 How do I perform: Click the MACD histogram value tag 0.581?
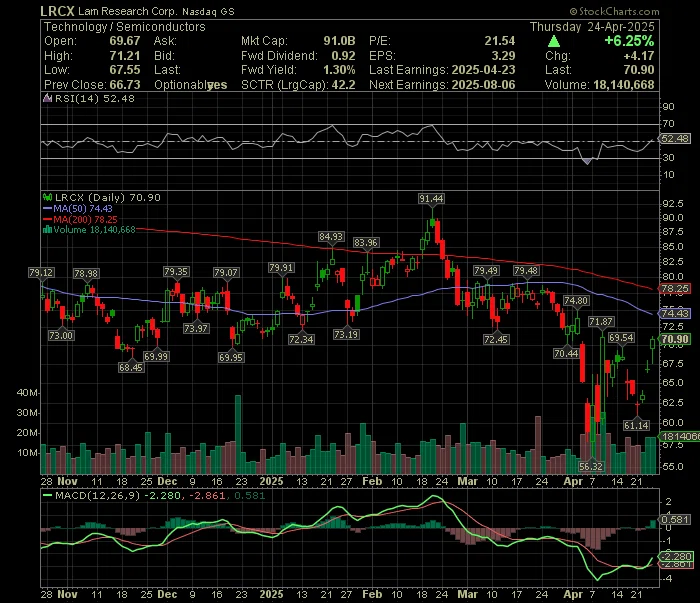(x=675, y=520)
